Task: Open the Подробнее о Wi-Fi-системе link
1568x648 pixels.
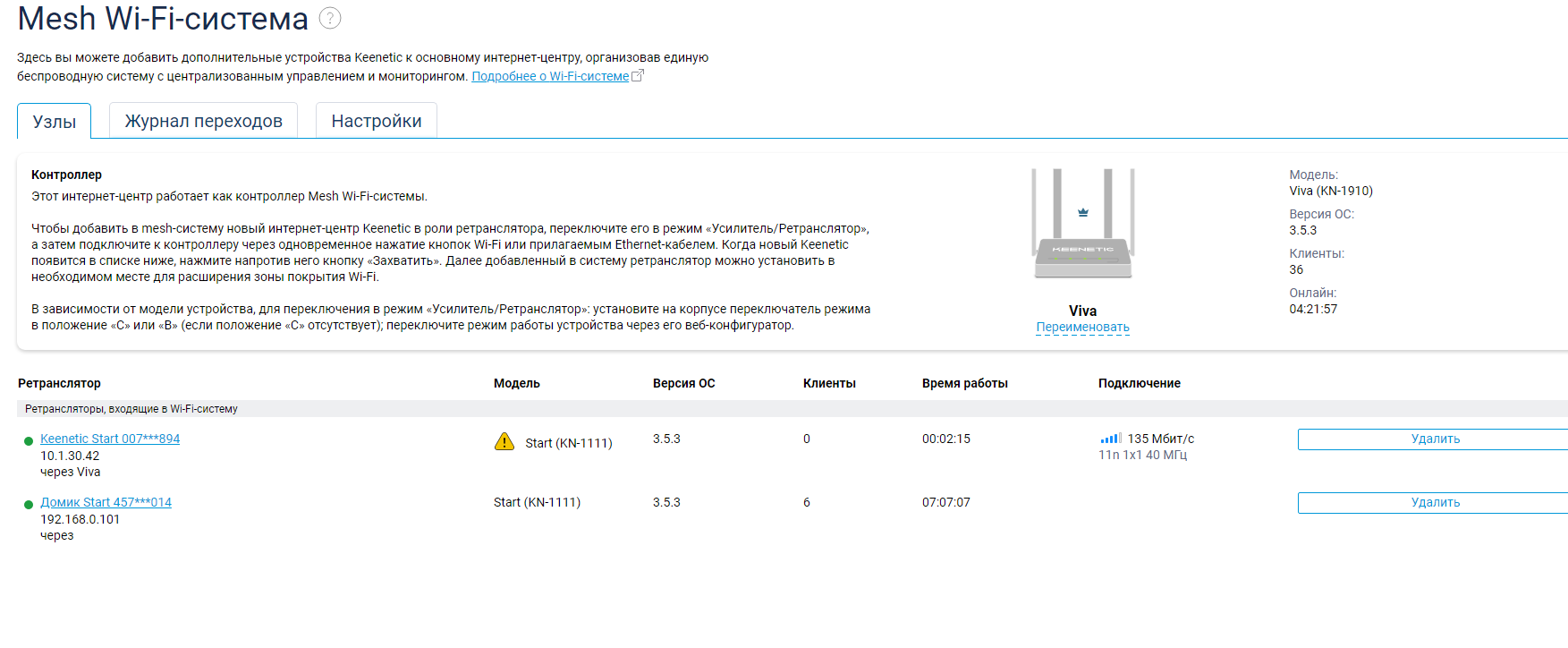Action: (x=550, y=76)
